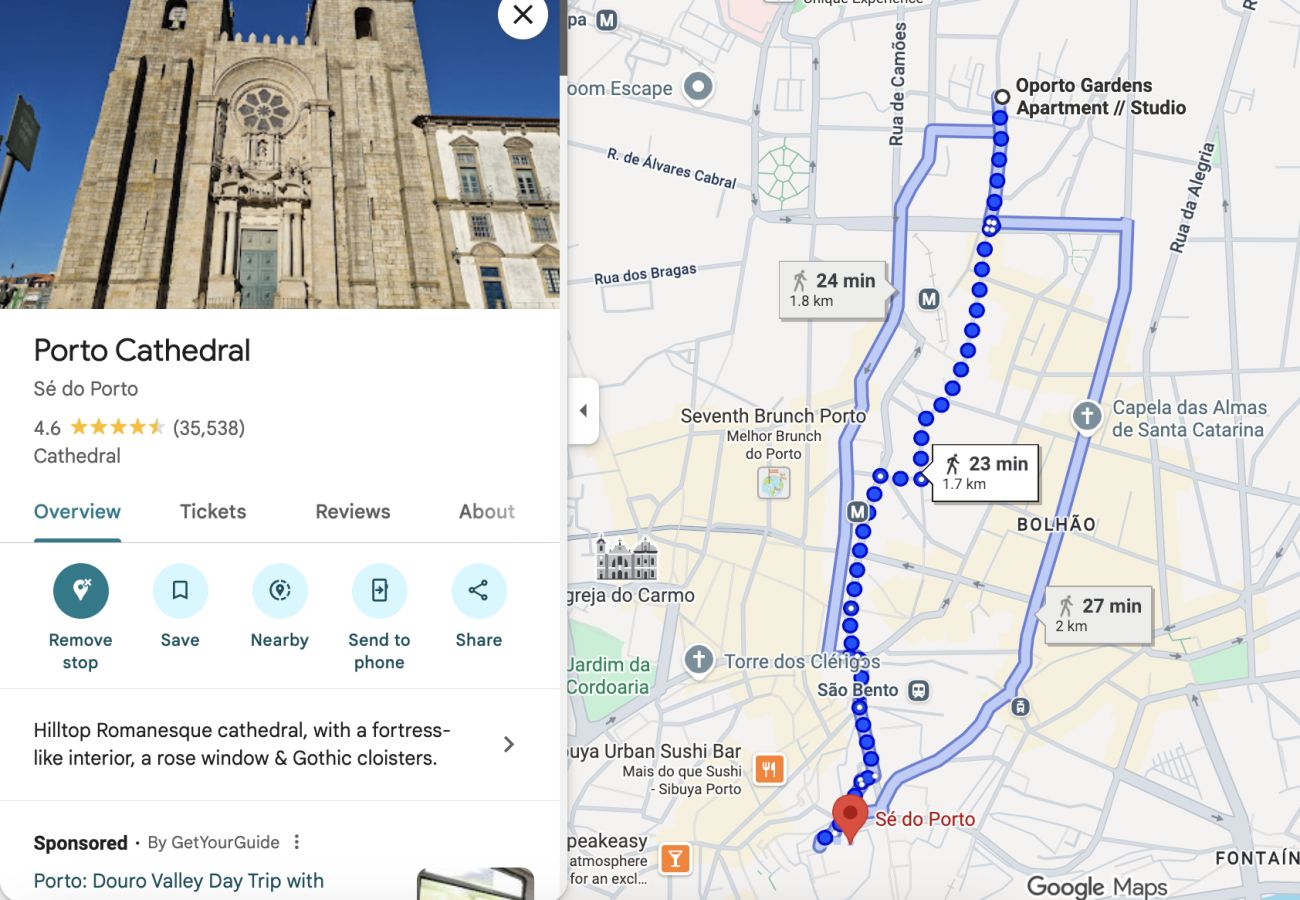Expand the cathedral description chevron
The image size is (1300, 900).
click(x=509, y=744)
